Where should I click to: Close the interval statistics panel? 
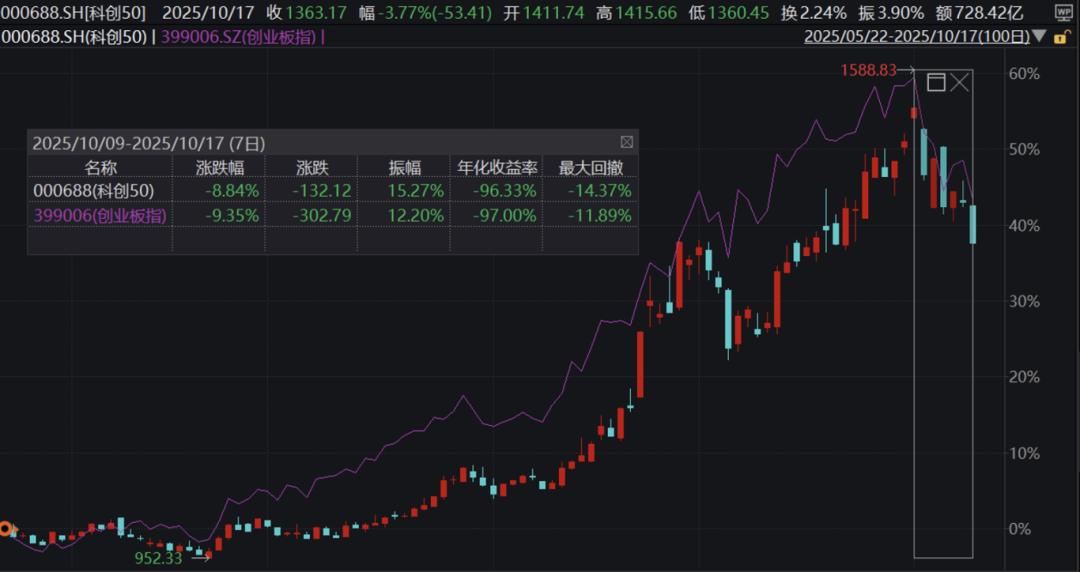[x=627, y=142]
